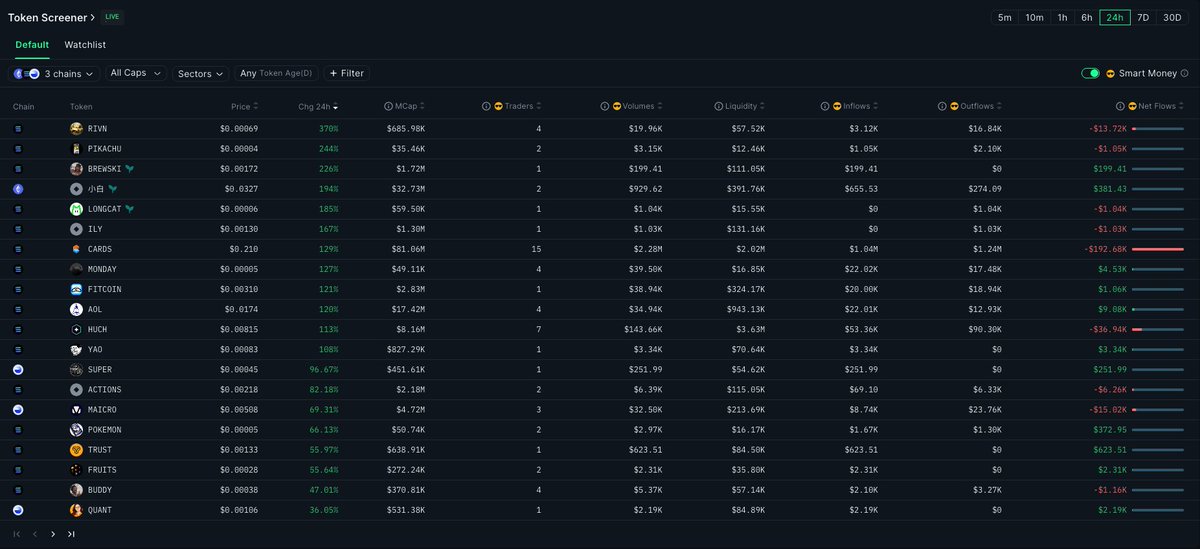The image size is (1200, 549).
Task: Click info icon beside Volumes column header
Action: (604, 106)
